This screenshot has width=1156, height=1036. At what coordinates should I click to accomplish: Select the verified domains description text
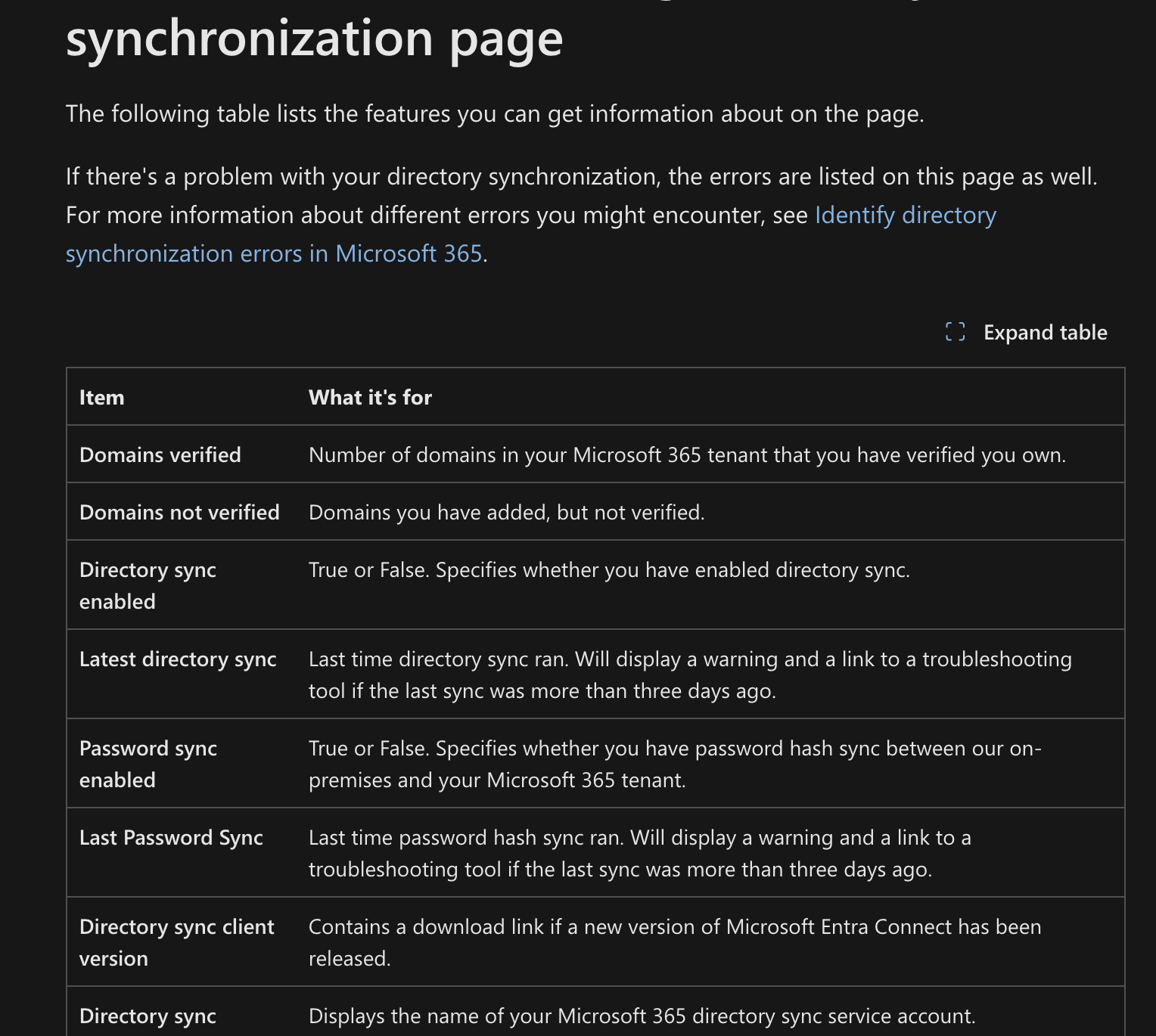(x=687, y=454)
